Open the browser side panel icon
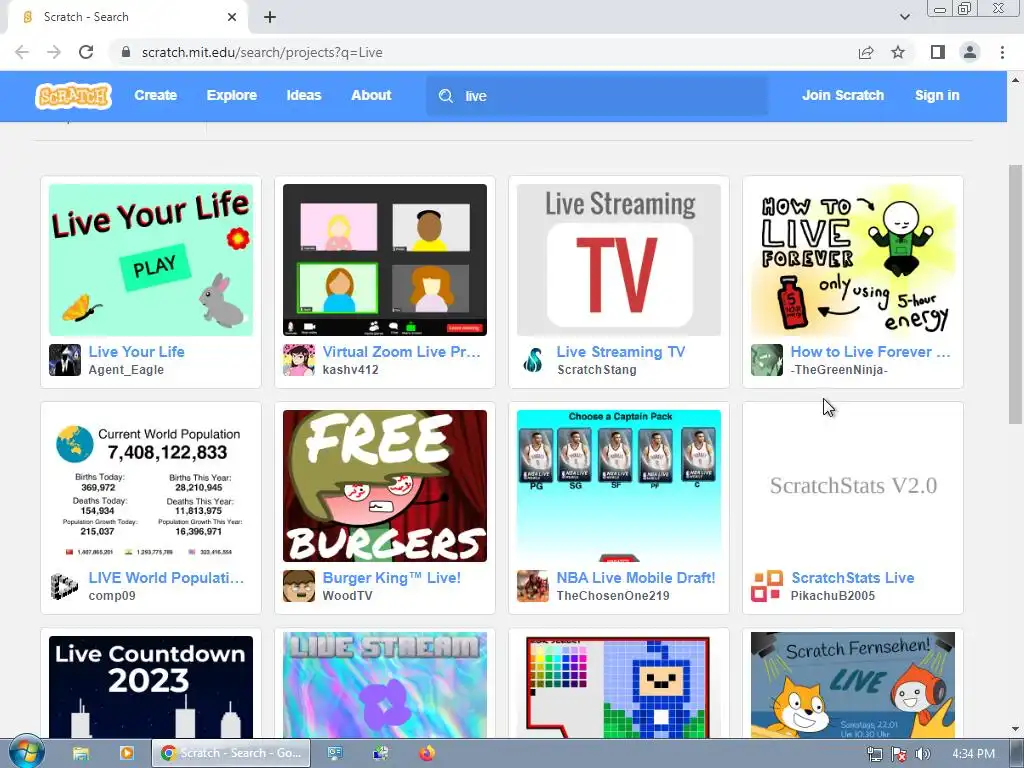This screenshot has width=1024, height=768. click(938, 52)
